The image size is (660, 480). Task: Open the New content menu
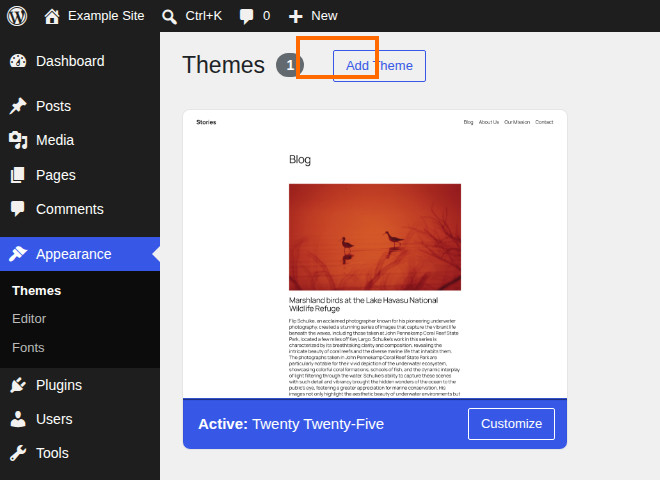coord(324,16)
